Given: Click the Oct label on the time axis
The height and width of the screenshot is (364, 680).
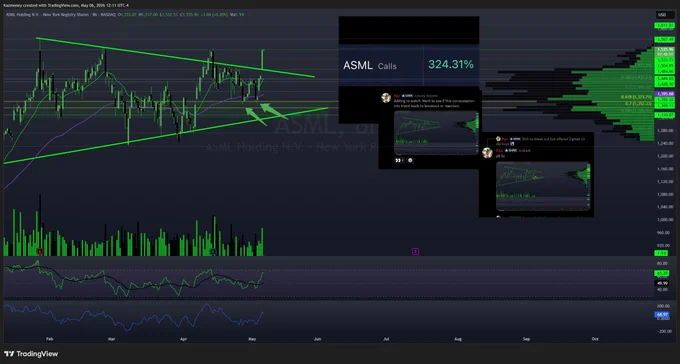Looking at the screenshot, I should tap(595, 339).
